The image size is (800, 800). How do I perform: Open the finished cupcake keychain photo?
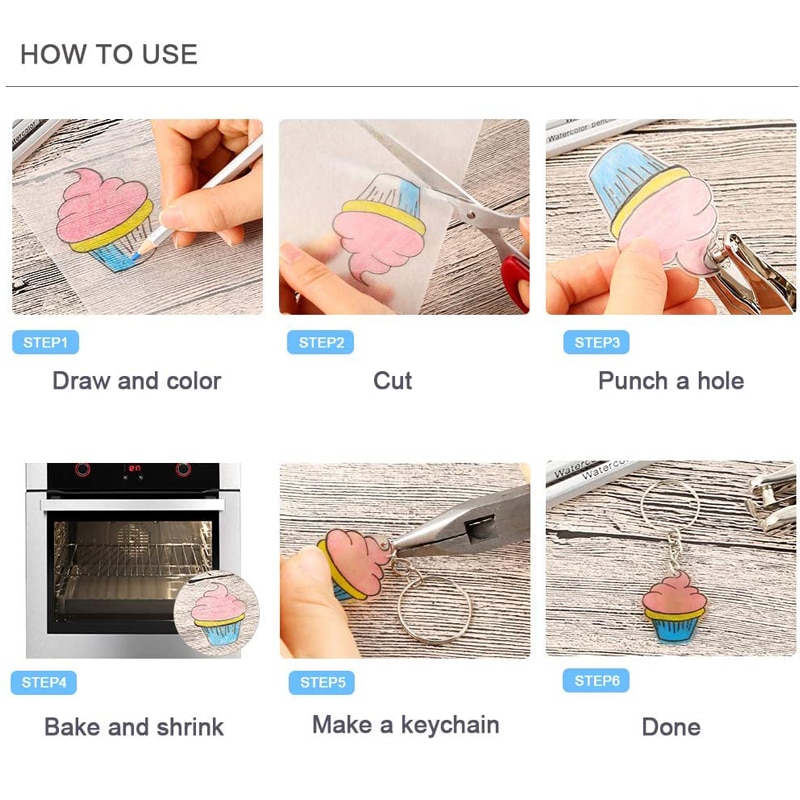tap(671, 559)
